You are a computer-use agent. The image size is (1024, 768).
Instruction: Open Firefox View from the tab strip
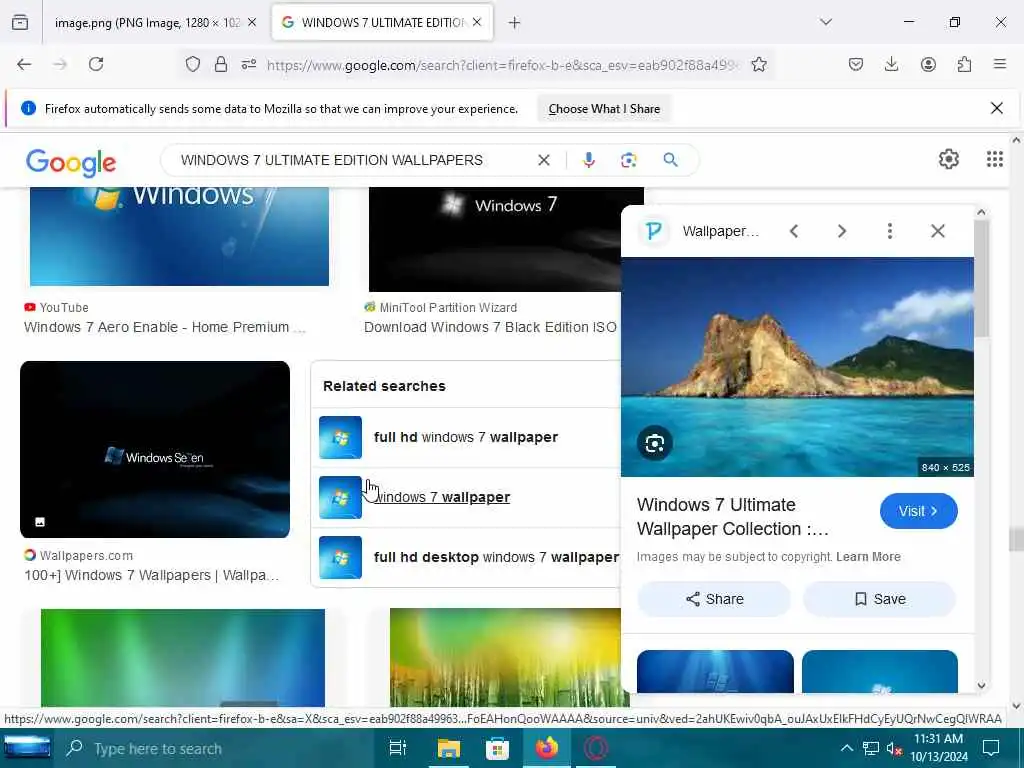click(x=20, y=23)
